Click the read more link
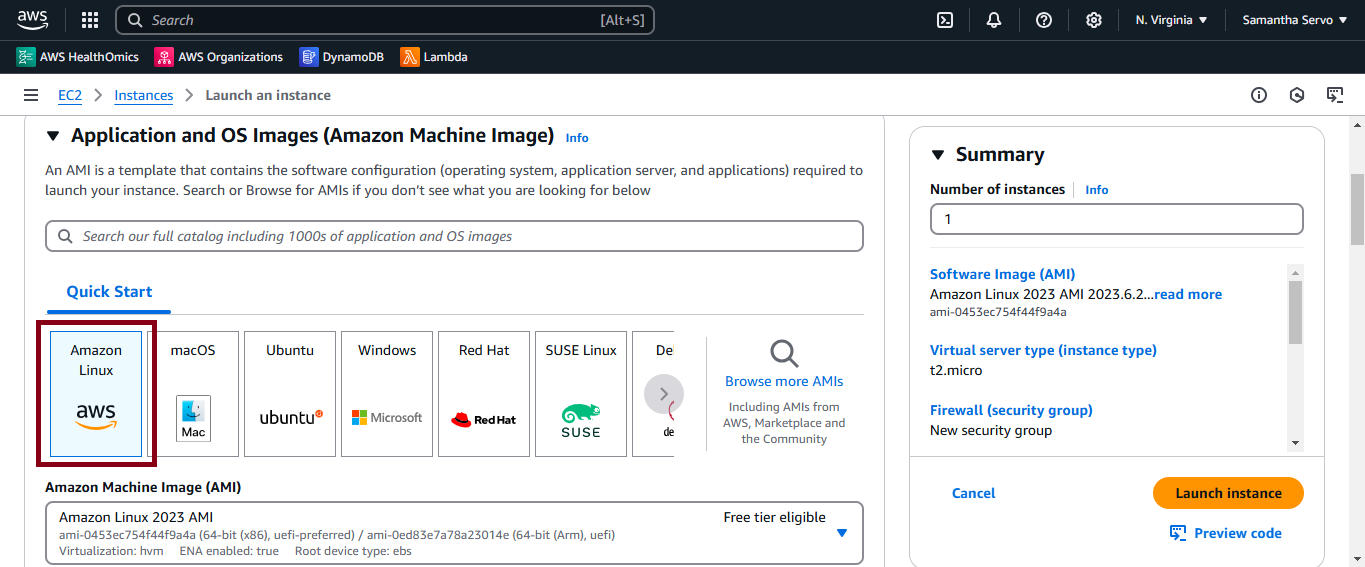The height and width of the screenshot is (567, 1365). coord(1188,294)
